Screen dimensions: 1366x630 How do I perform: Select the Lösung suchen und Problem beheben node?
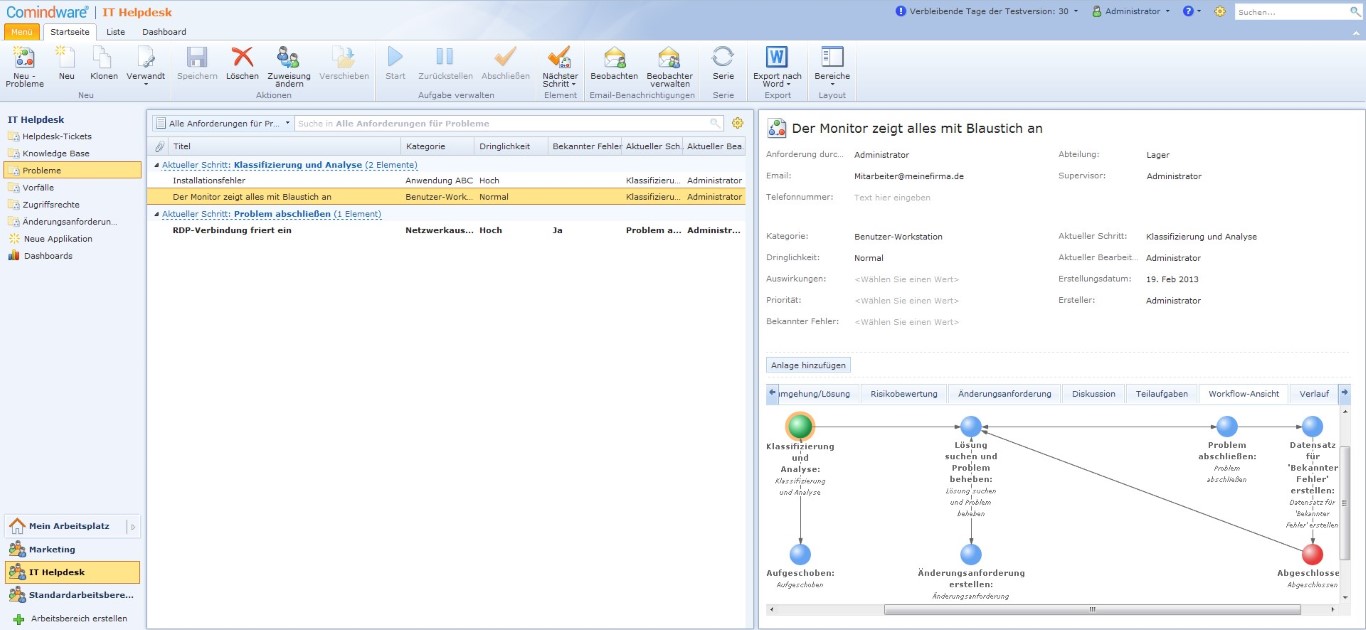971,426
